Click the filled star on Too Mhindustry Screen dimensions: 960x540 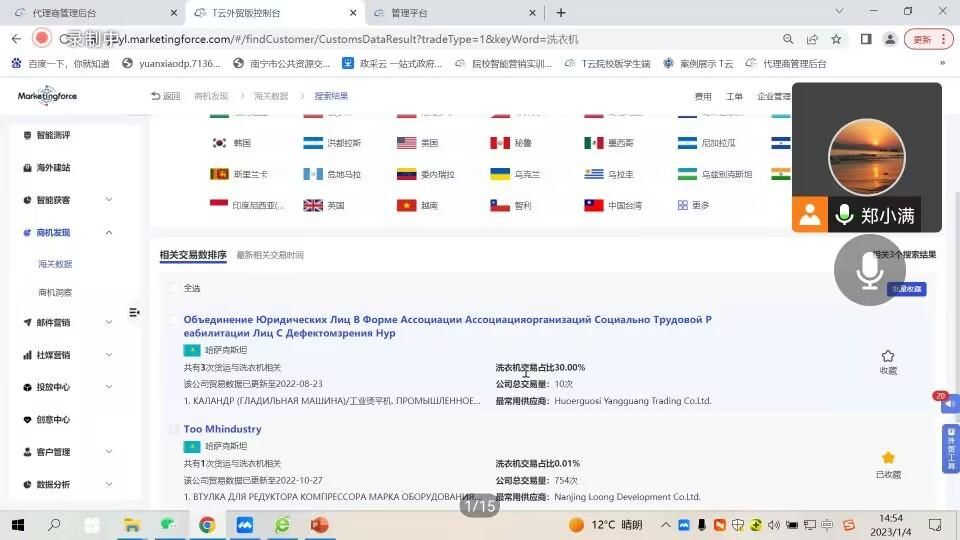coord(887,458)
